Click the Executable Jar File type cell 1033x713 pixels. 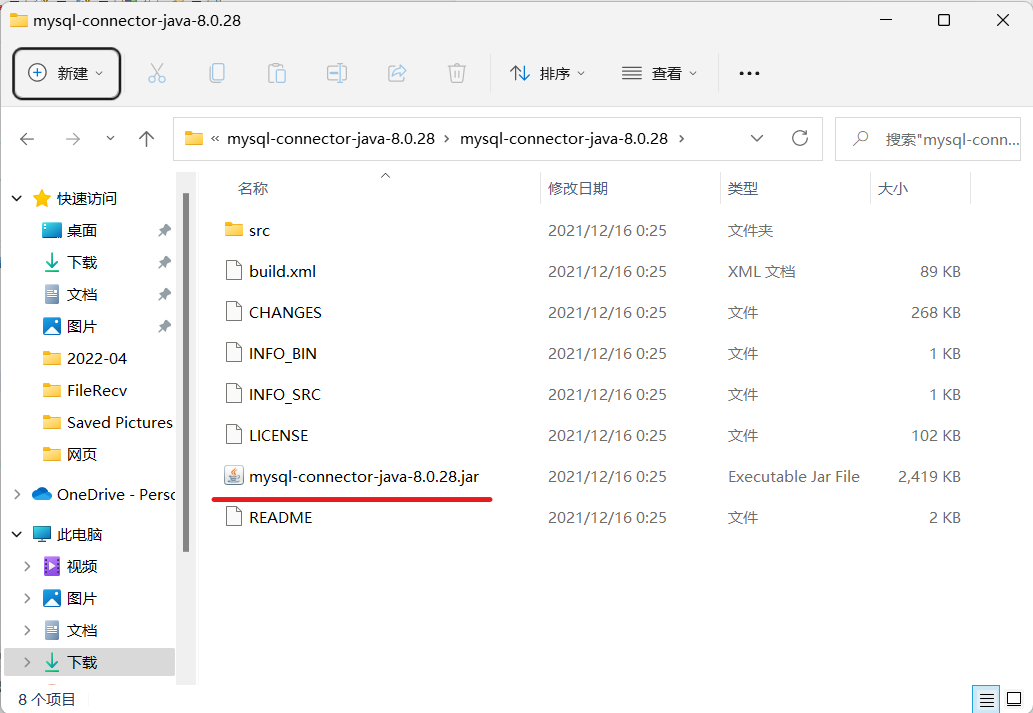794,476
